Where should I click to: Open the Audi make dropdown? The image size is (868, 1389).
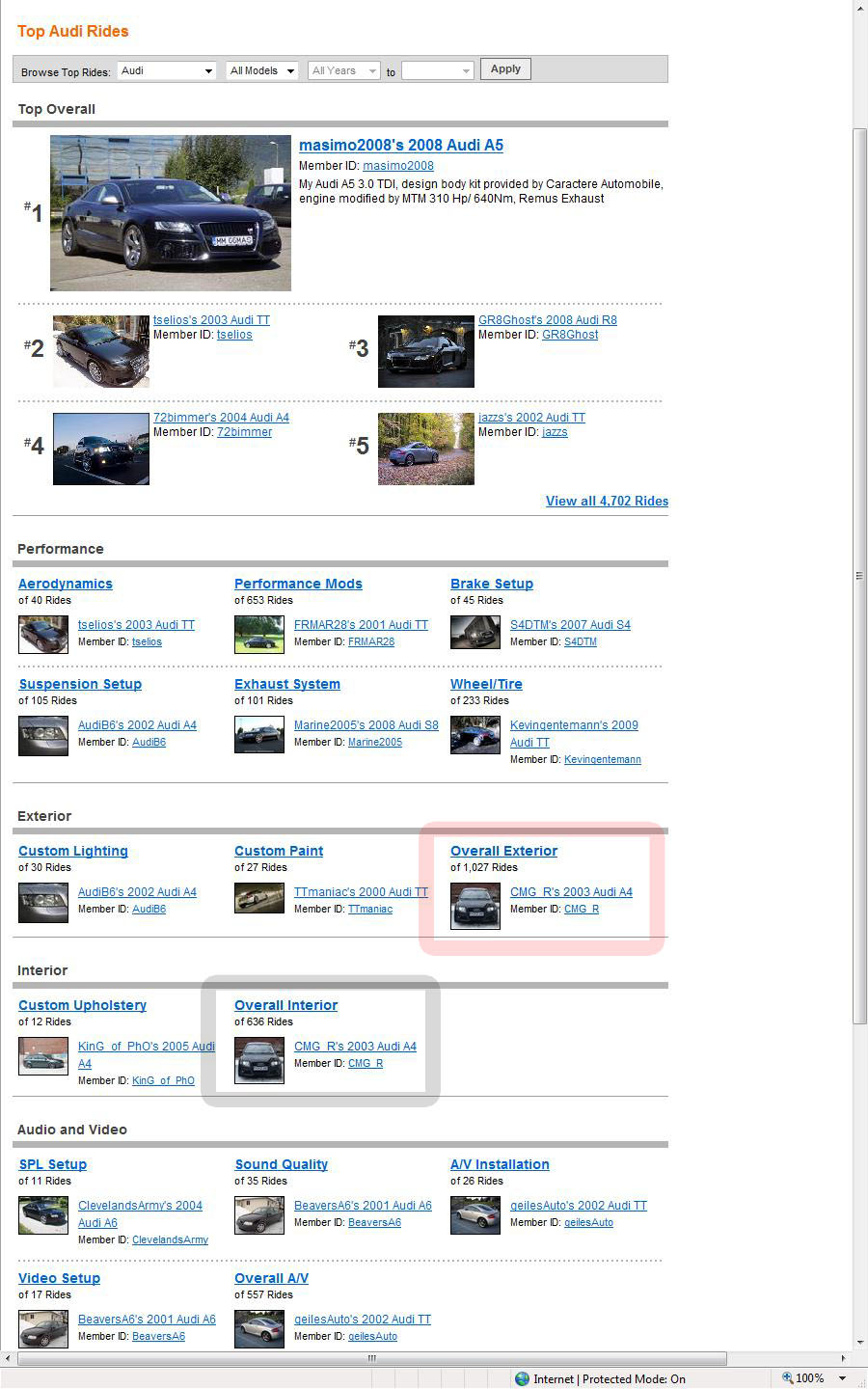(167, 70)
